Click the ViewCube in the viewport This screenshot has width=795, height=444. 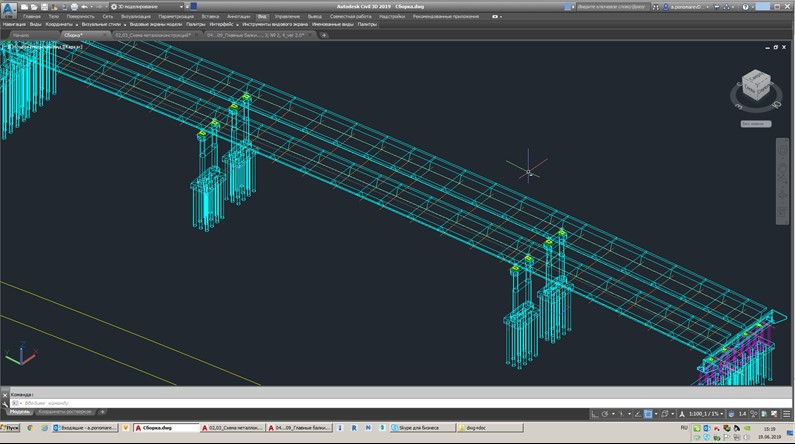[x=754, y=85]
